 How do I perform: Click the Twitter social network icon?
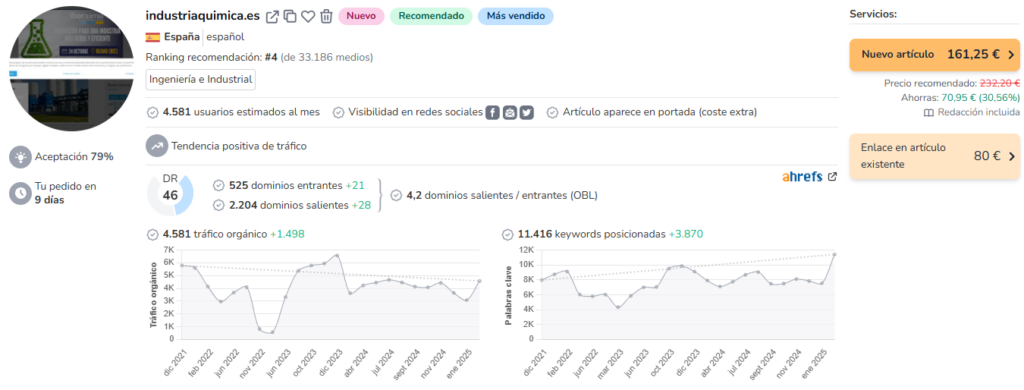point(526,112)
